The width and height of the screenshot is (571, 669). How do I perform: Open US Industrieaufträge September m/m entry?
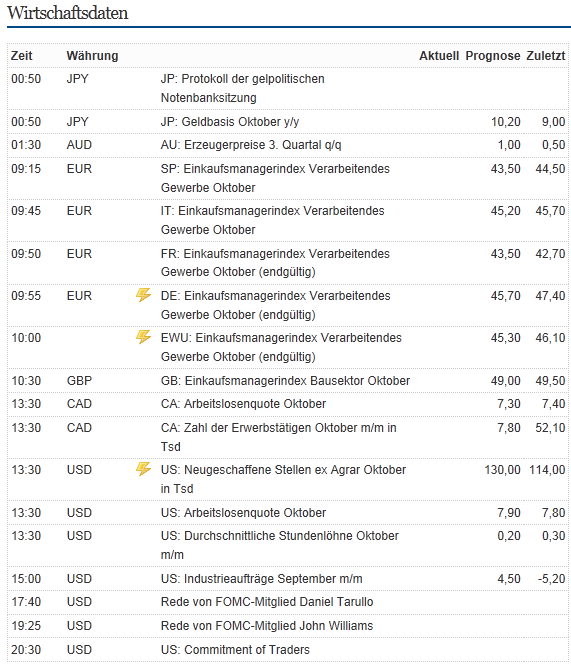pyautogui.click(x=288, y=579)
